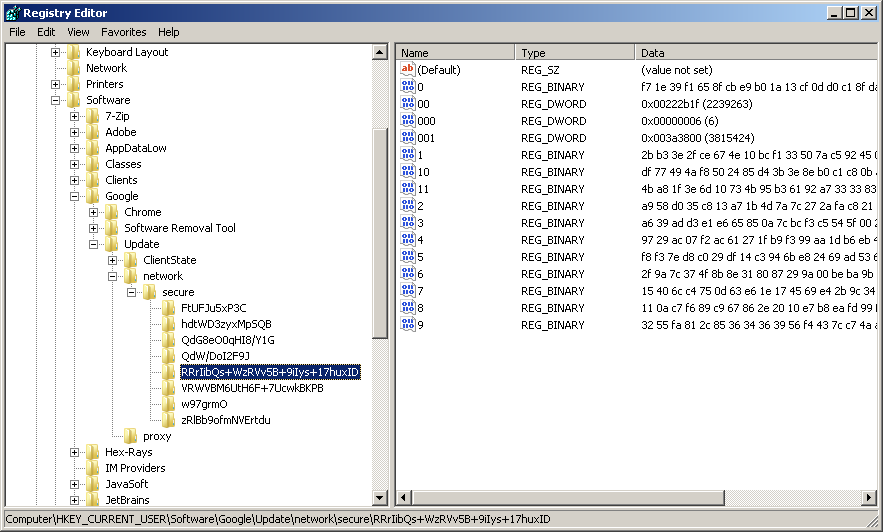Sort values by the Name column header
Image resolution: width=883 pixels, height=532 pixels.
pyautogui.click(x=455, y=53)
